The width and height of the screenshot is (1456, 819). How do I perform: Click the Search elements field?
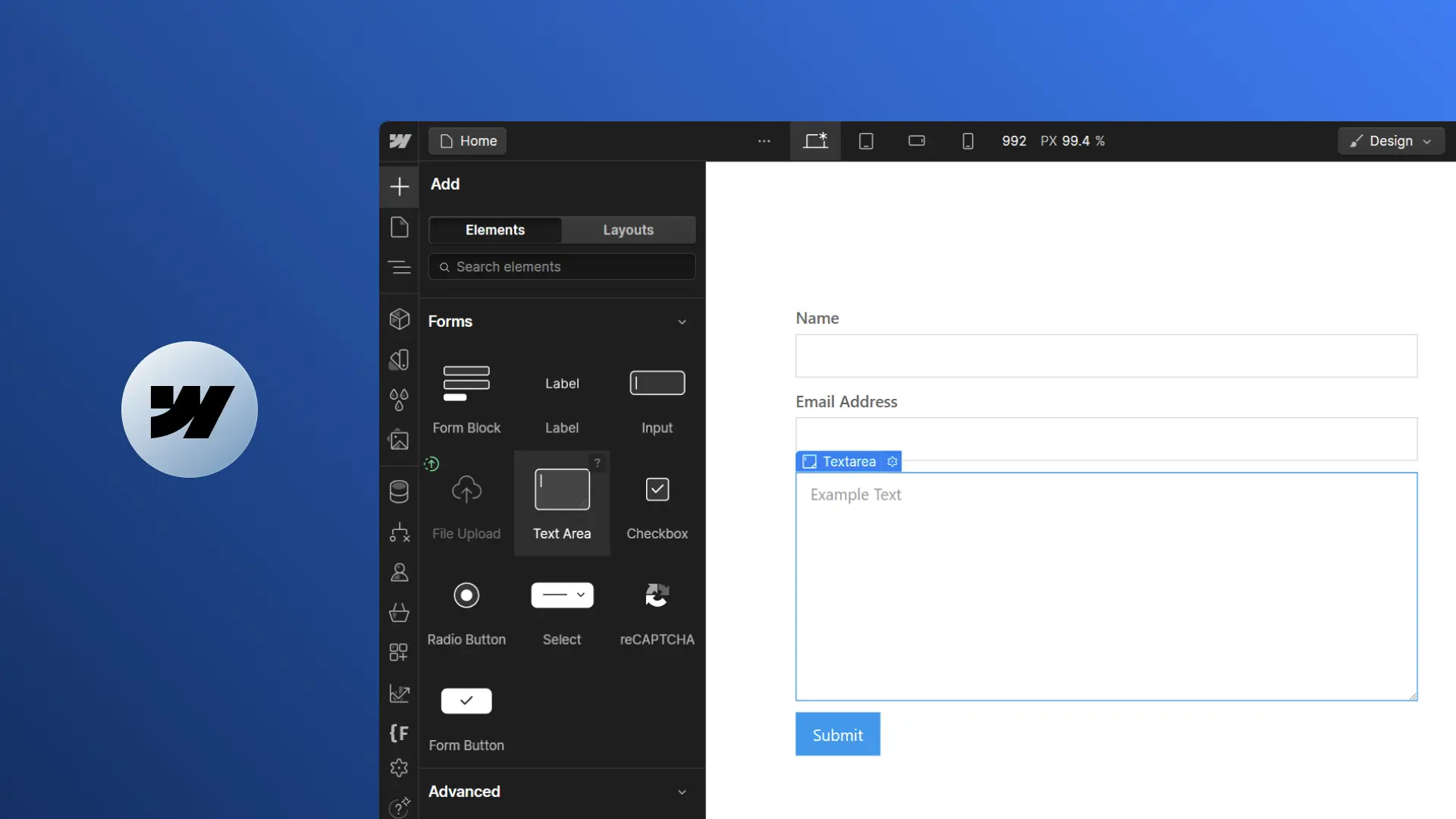(562, 267)
